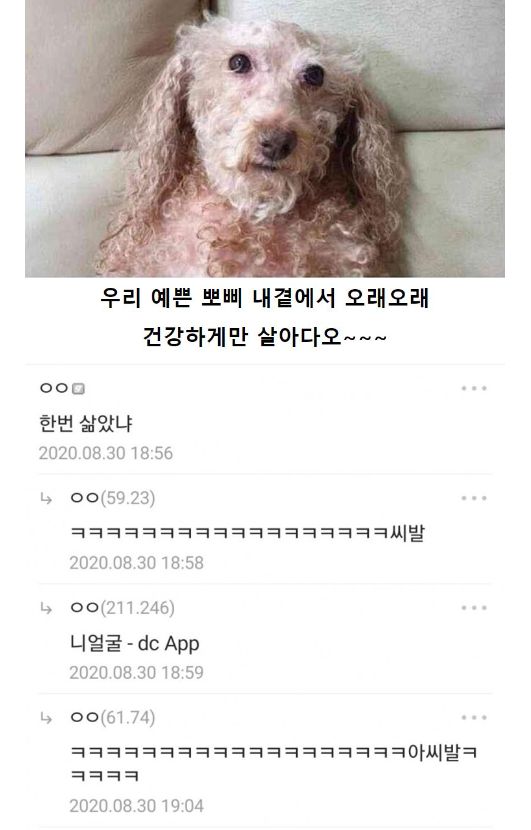Viewport: 531px width, 830px height.
Task: Click the reply text 니얼굴 - dc App
Action: point(134,643)
